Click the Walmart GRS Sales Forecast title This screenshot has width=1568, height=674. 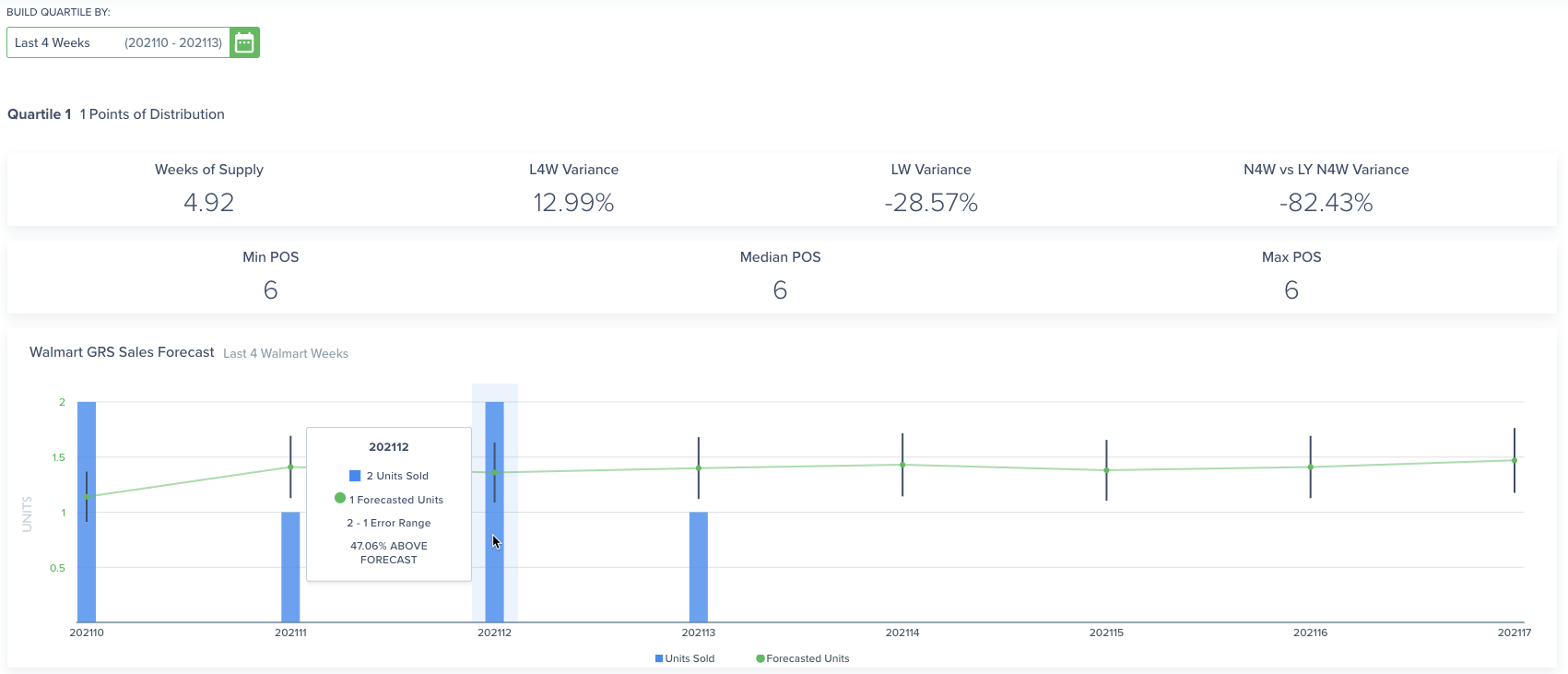coord(122,352)
